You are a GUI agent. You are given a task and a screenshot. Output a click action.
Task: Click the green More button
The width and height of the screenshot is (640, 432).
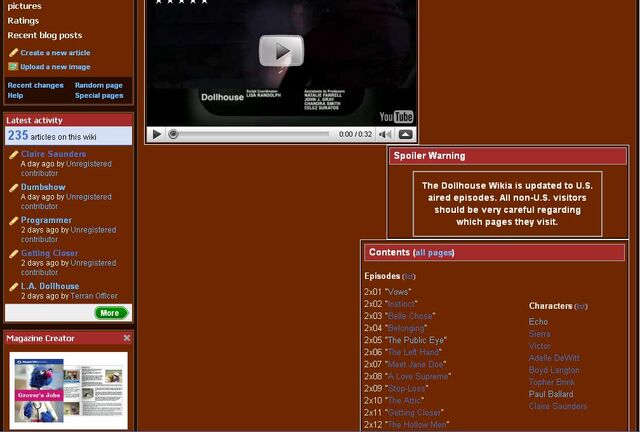coord(111,313)
